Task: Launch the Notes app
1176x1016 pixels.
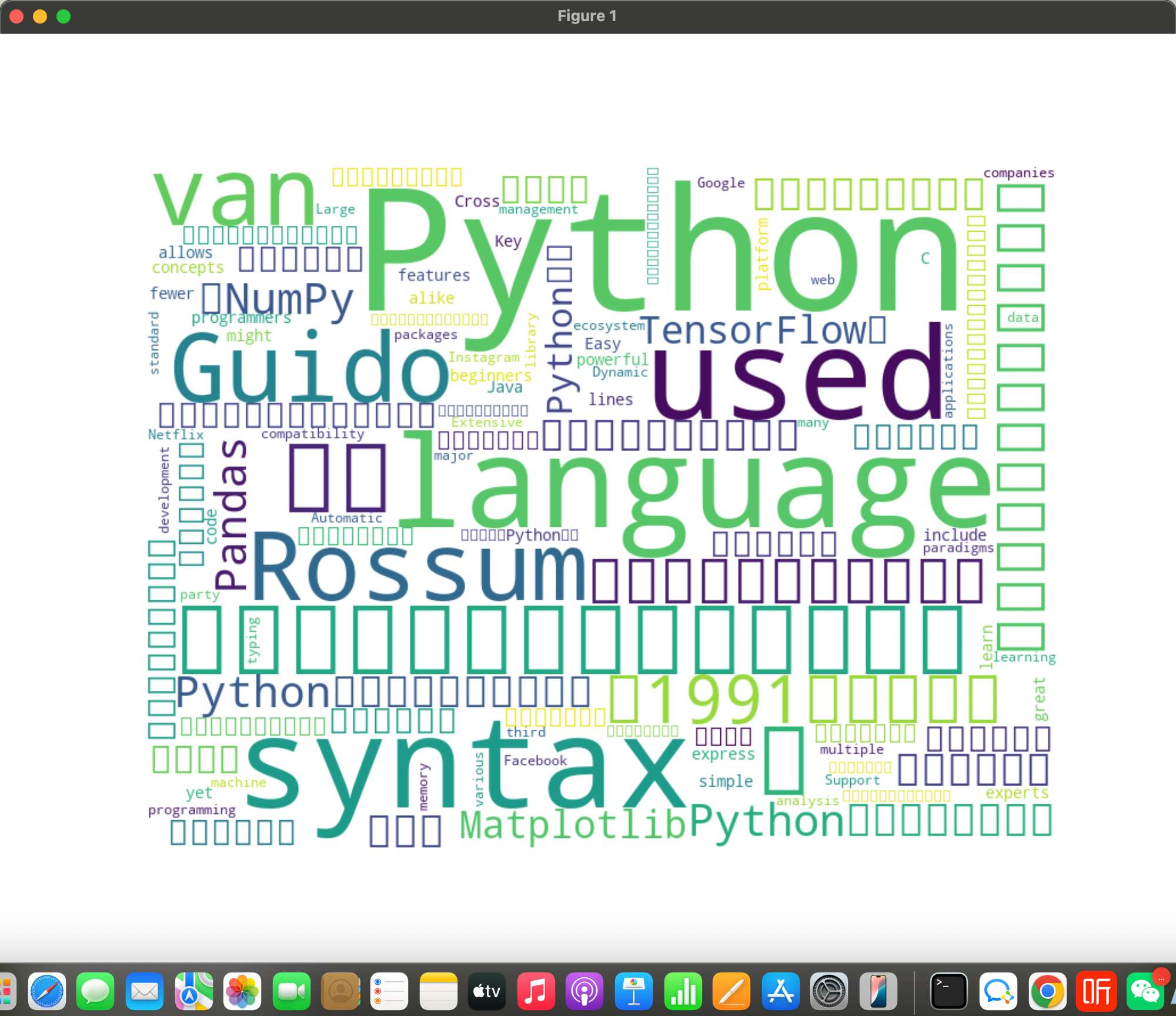Action: coord(438,991)
